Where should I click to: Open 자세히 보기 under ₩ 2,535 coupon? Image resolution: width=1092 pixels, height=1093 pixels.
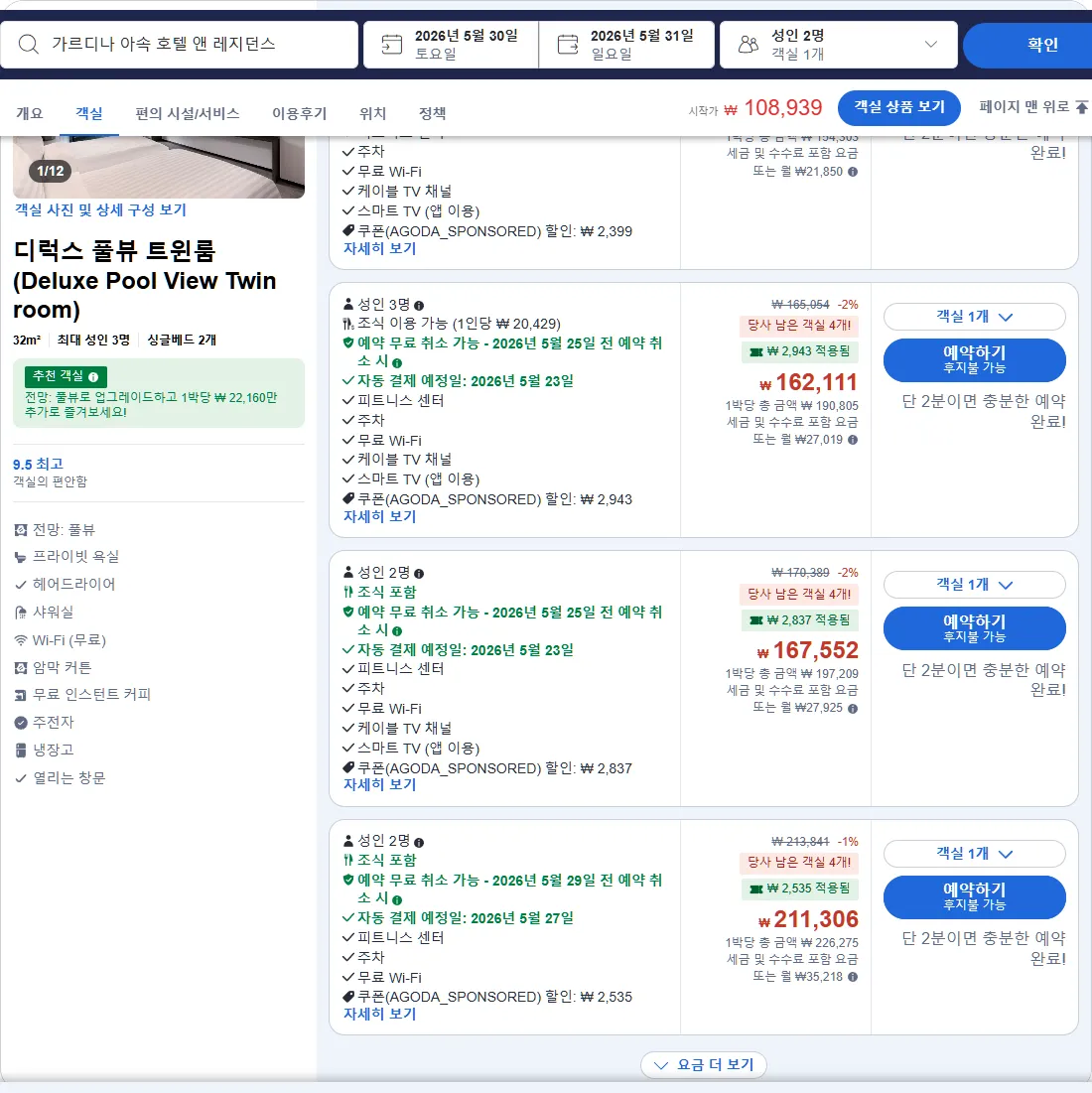tap(379, 1015)
